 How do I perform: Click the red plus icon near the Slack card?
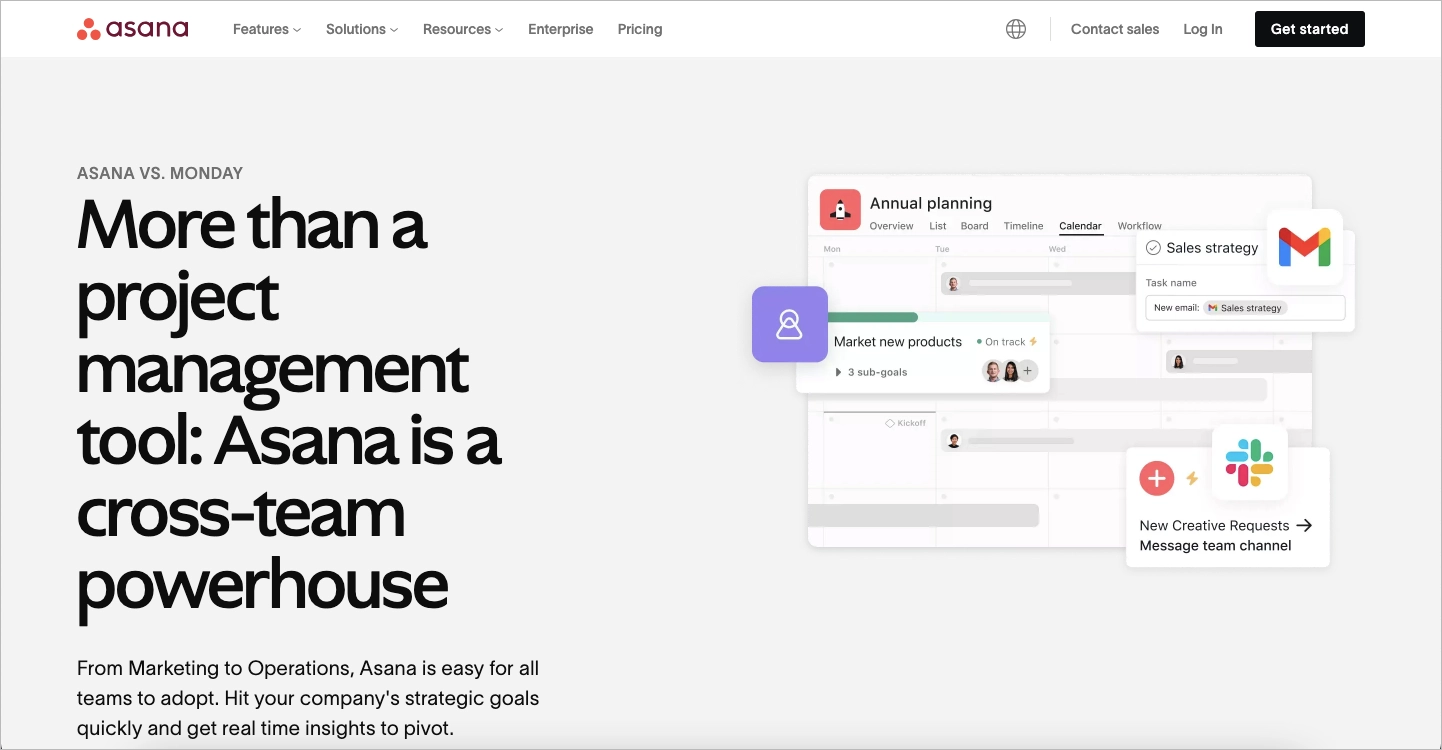[1157, 478]
